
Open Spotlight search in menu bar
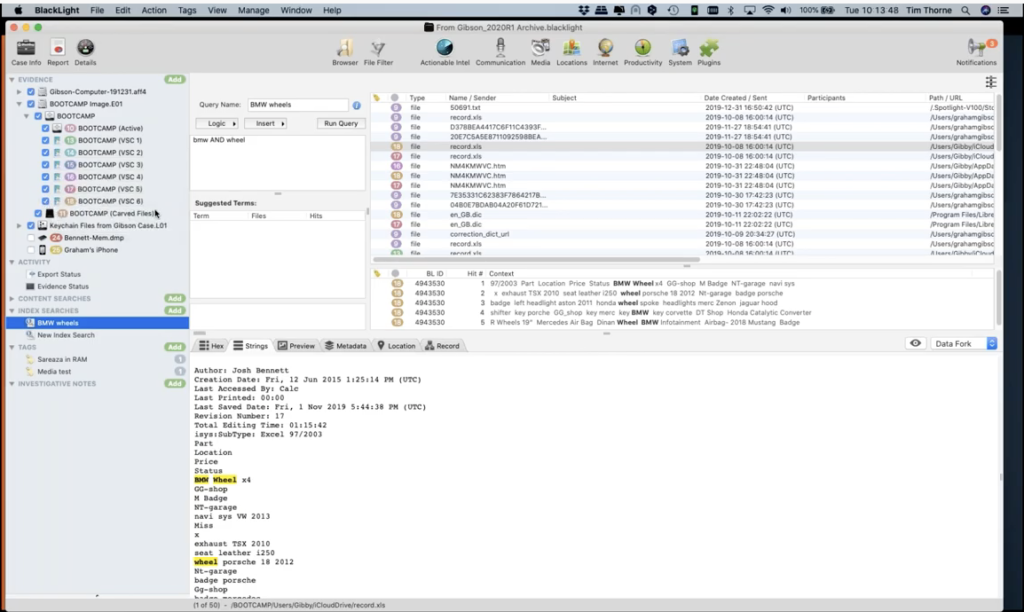965,10
